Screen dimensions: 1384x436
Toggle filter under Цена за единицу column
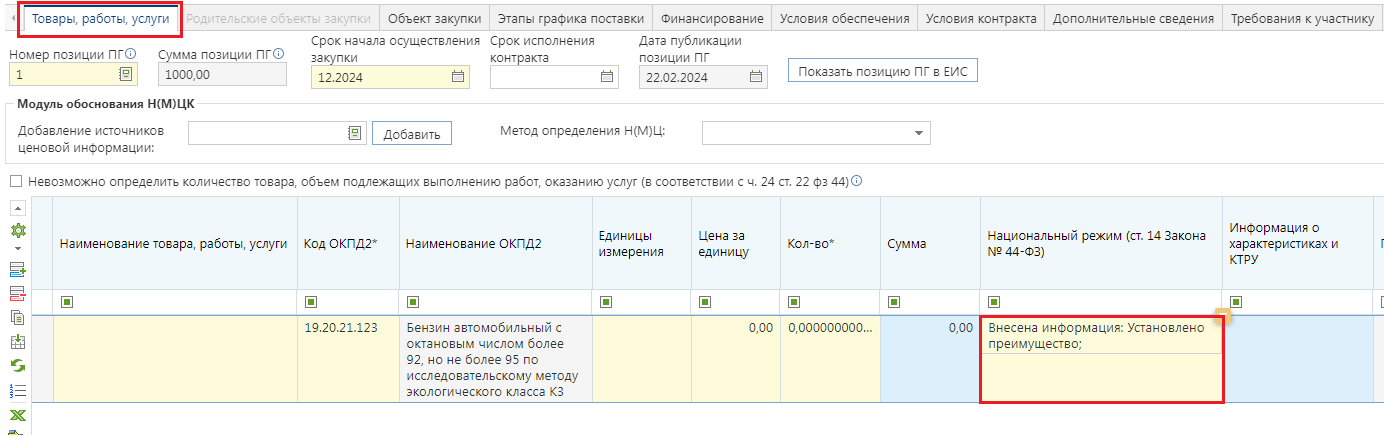pyautogui.click(x=704, y=301)
